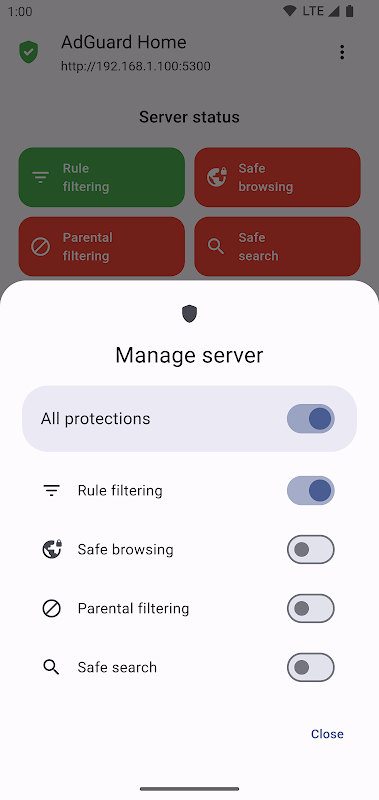Disable the All protections switch
This screenshot has width=379, height=800.
pos(311,419)
